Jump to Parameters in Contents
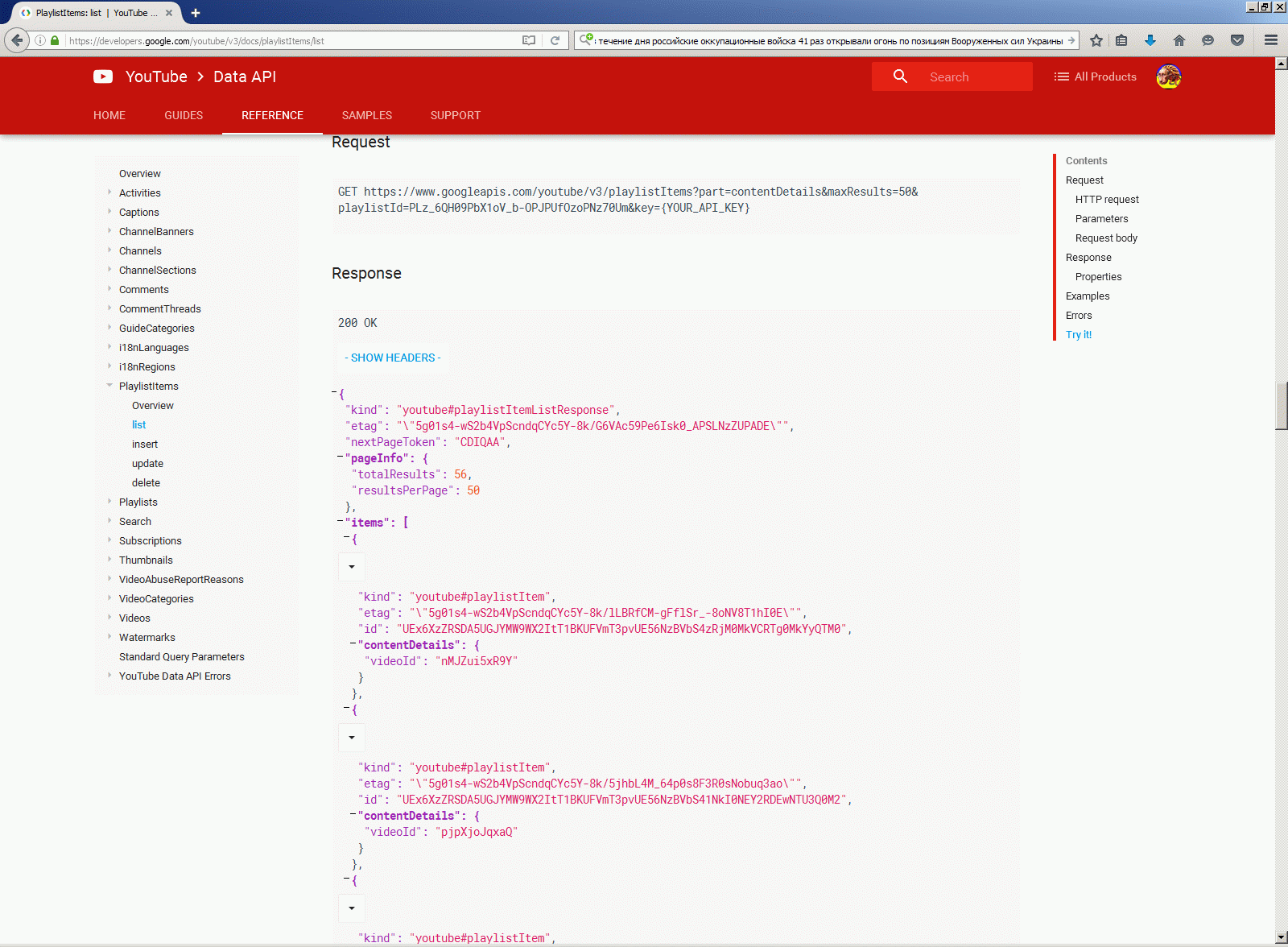This screenshot has height=947, width=1288. (x=1101, y=218)
